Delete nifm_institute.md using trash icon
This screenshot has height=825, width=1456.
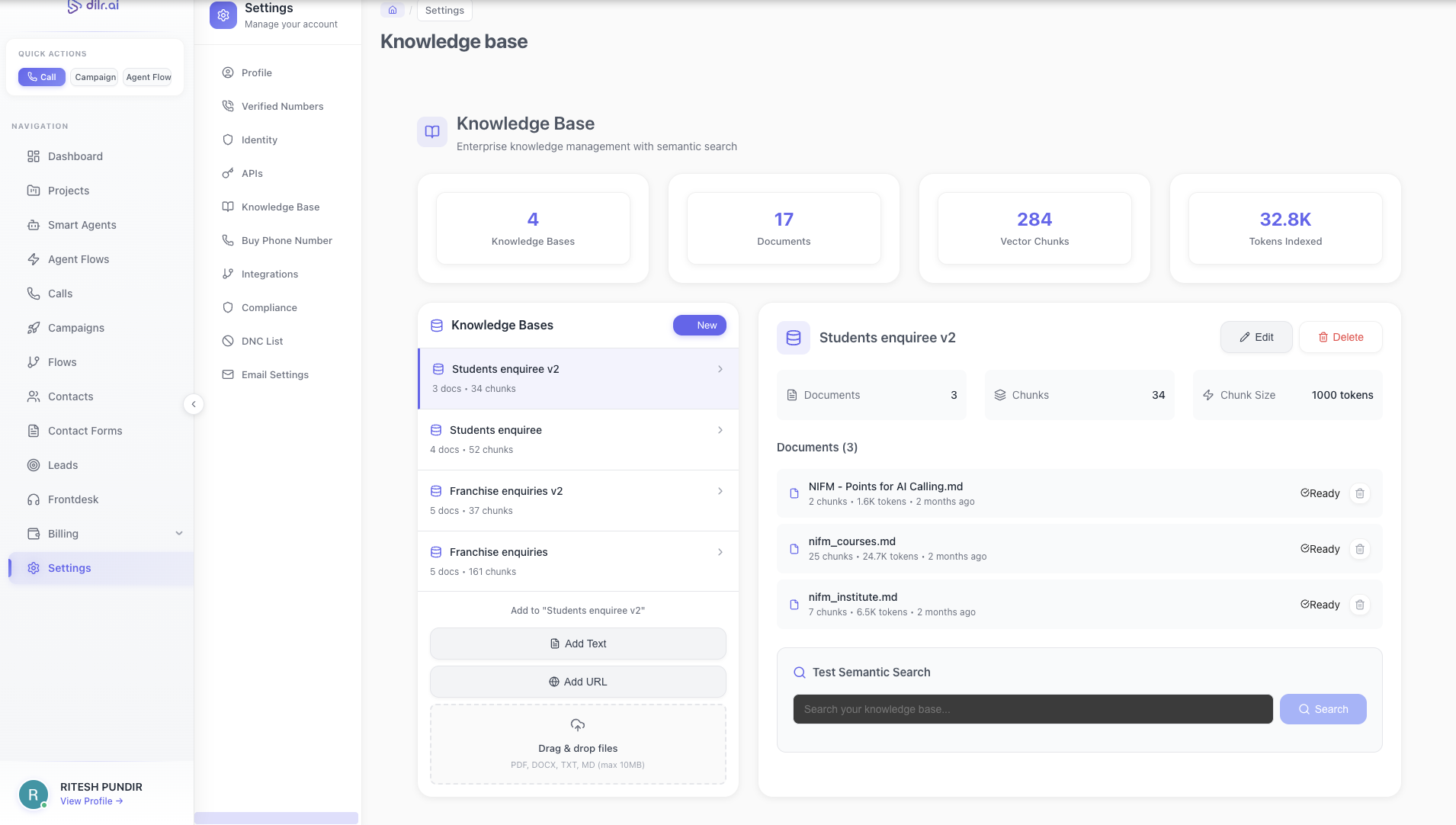pyautogui.click(x=1360, y=605)
